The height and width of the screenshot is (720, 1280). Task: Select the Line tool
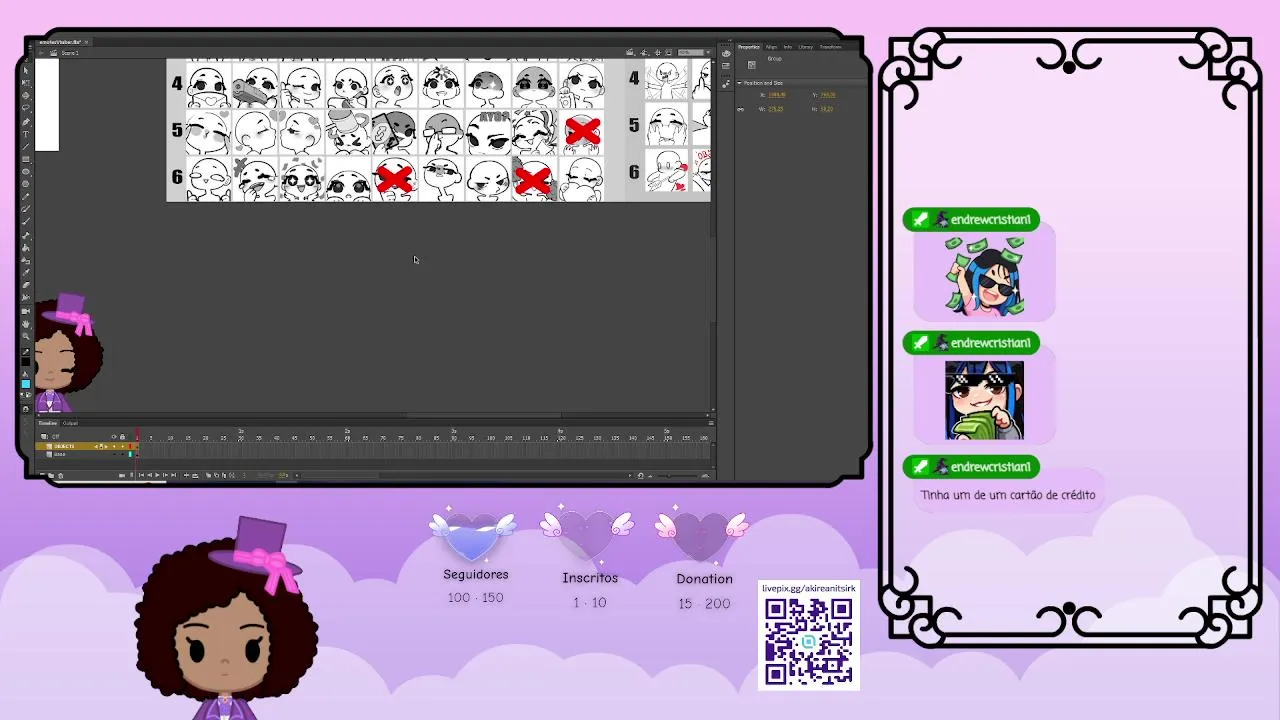click(x=26, y=146)
